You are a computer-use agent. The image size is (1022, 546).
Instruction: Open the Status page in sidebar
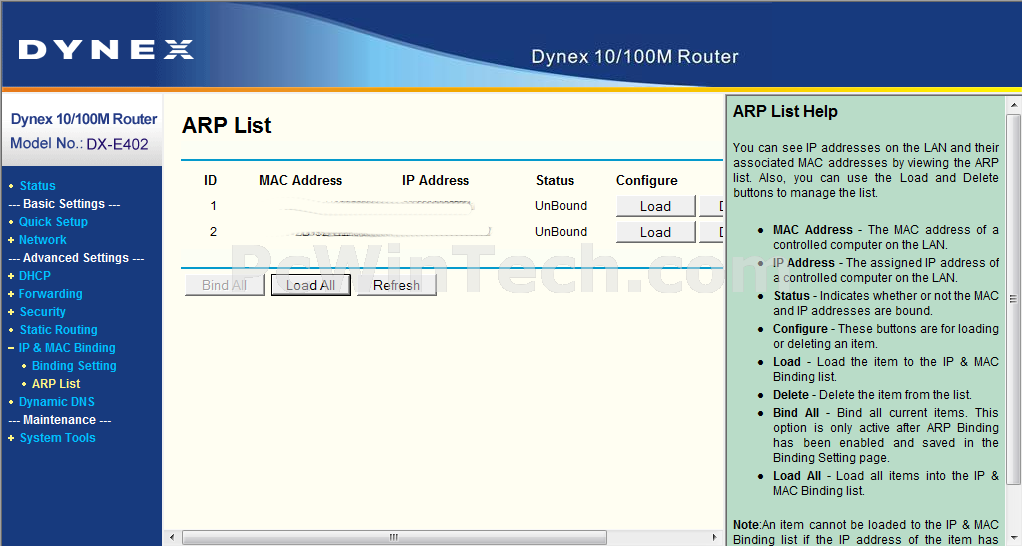(37, 186)
